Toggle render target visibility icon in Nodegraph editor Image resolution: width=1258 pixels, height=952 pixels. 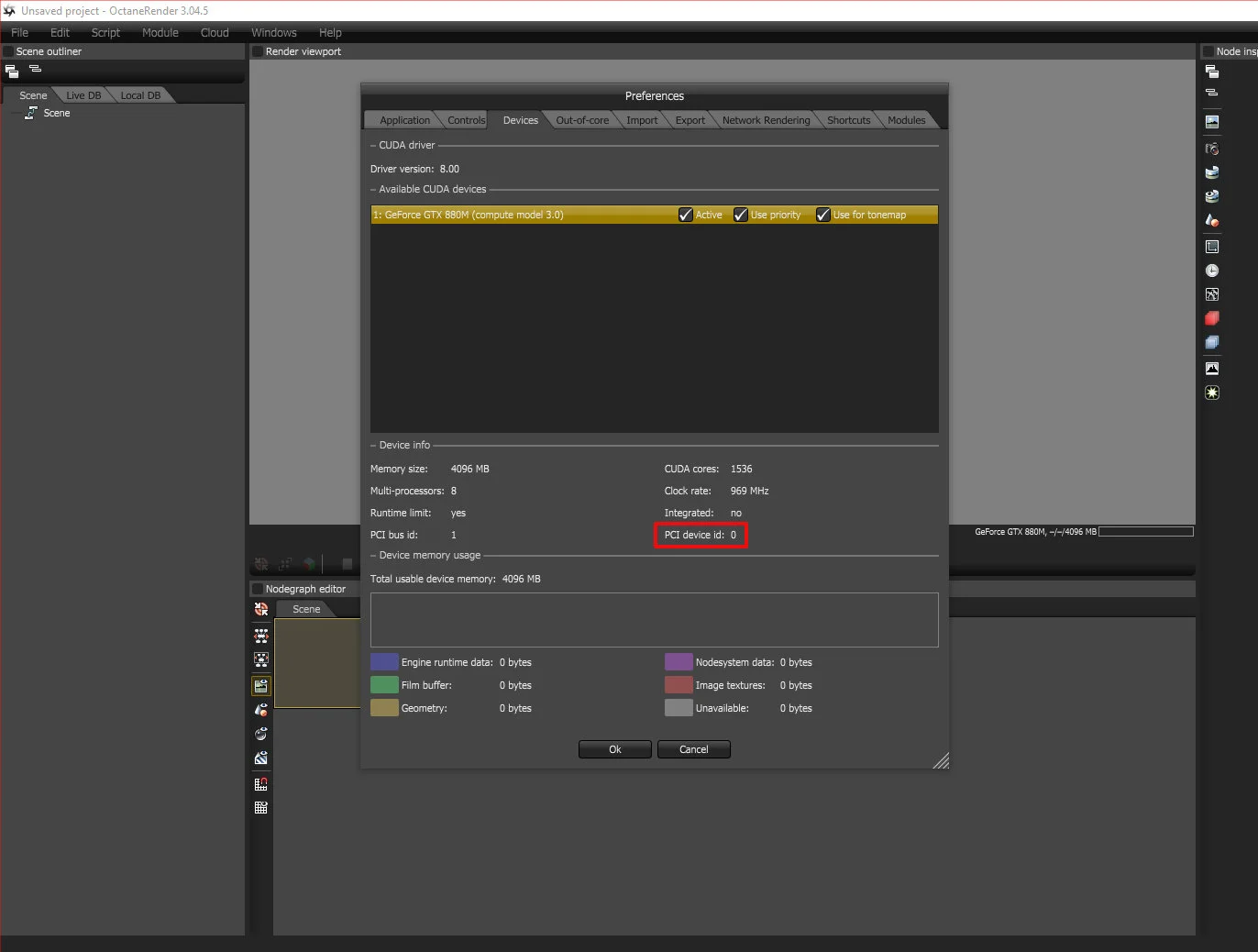point(261,685)
